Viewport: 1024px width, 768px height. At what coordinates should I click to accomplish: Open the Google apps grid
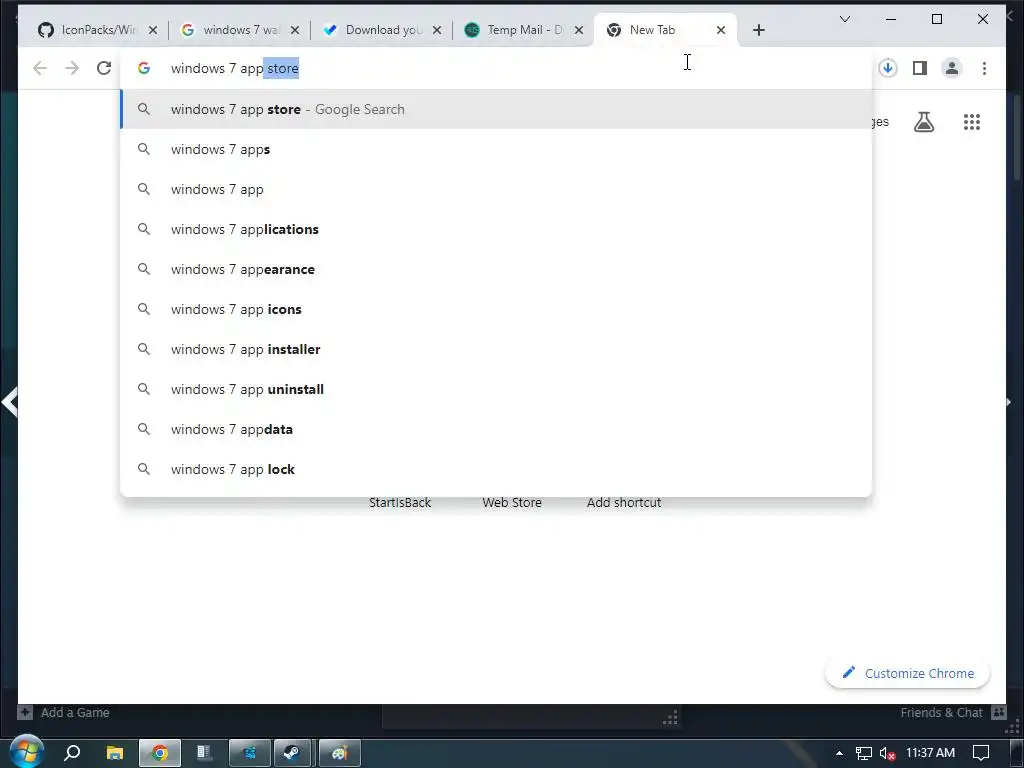click(972, 122)
